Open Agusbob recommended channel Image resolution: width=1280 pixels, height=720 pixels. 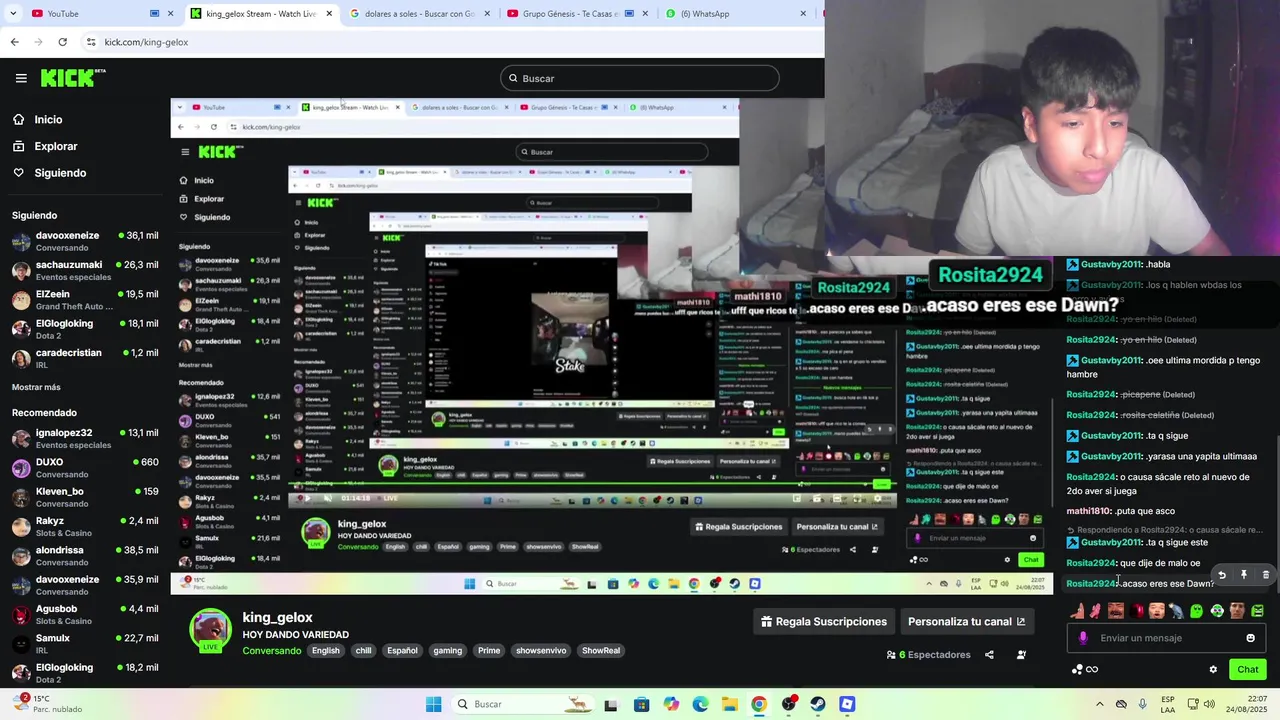click(x=85, y=614)
